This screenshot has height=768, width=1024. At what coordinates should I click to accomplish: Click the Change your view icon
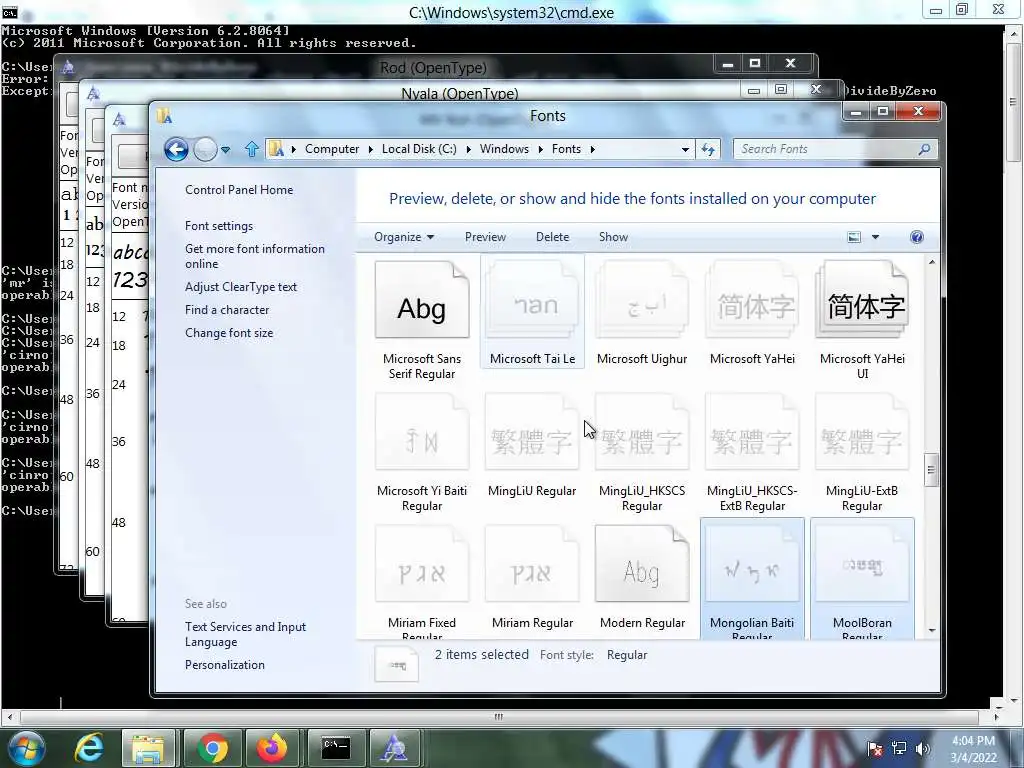click(x=854, y=237)
